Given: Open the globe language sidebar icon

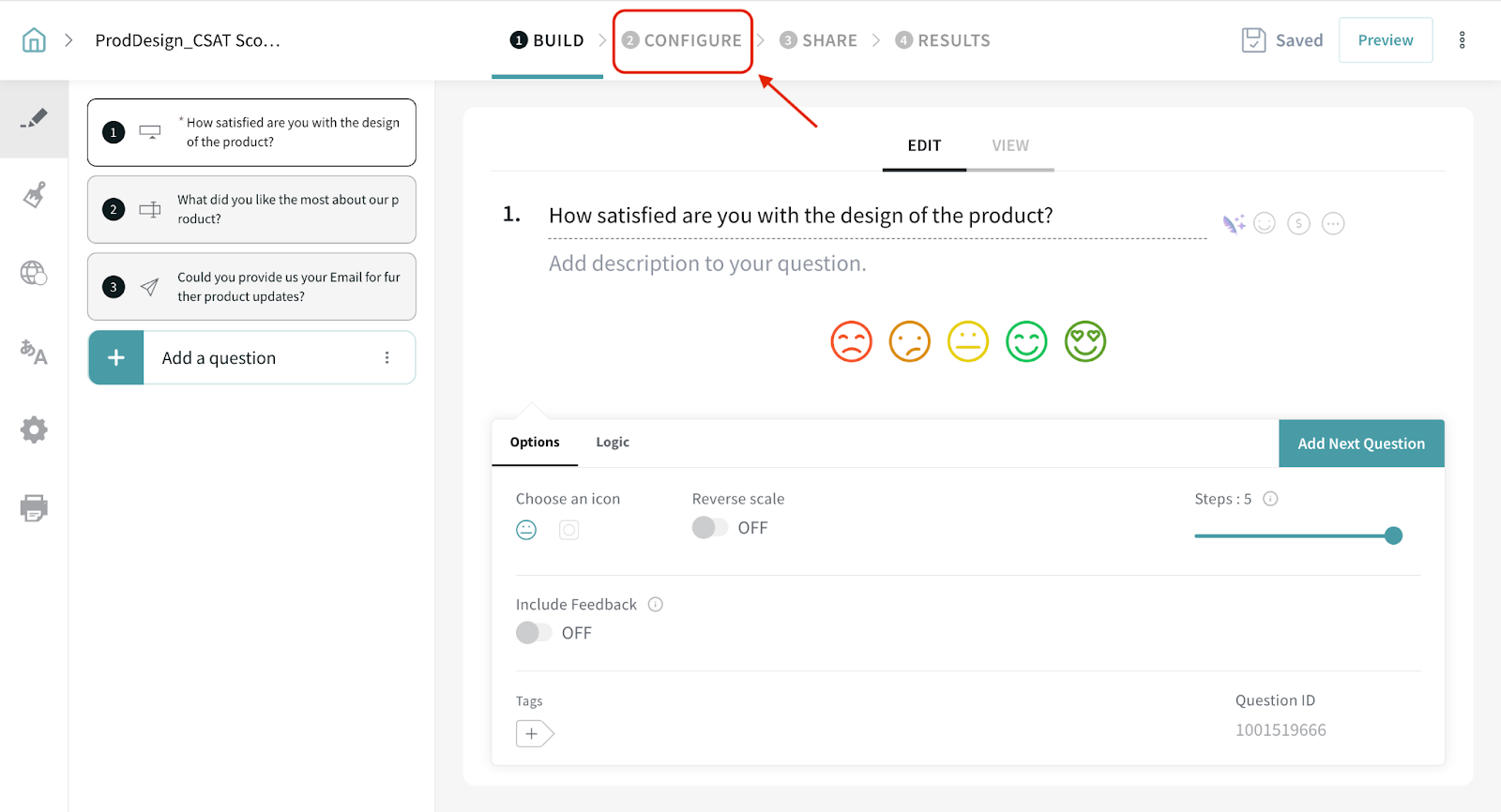Looking at the screenshot, I should tap(34, 273).
